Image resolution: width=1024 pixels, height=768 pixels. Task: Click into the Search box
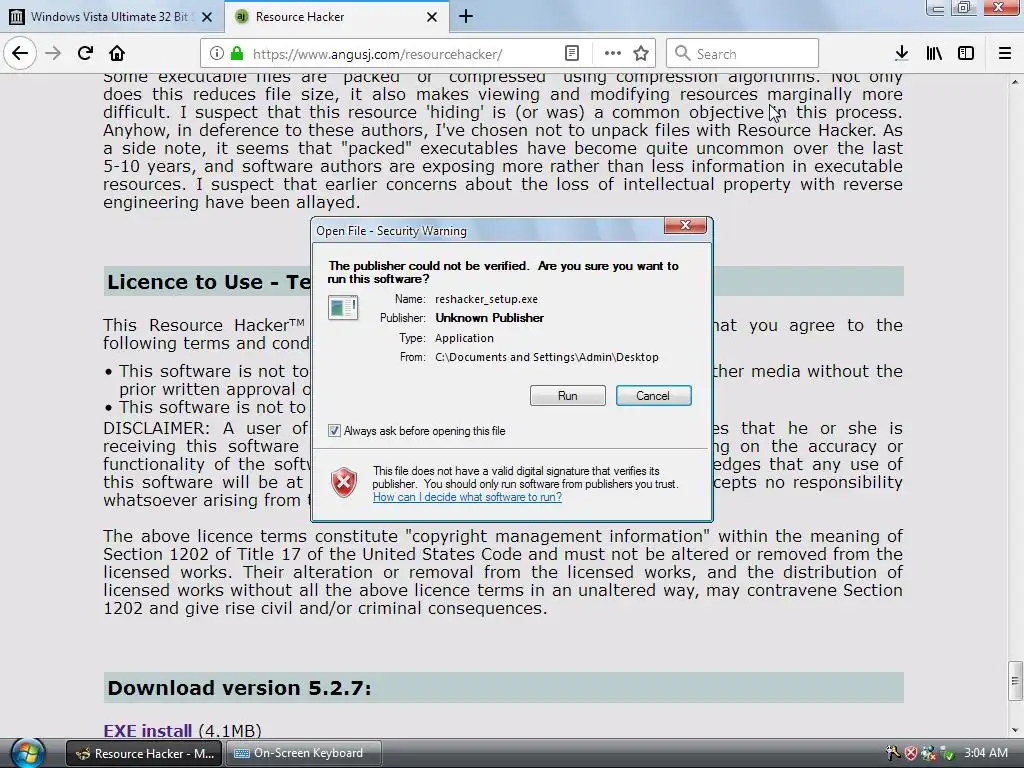point(743,54)
